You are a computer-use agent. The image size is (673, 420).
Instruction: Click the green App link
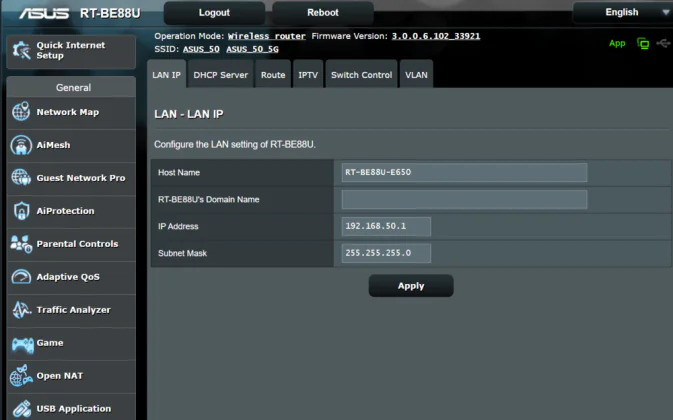(617, 43)
